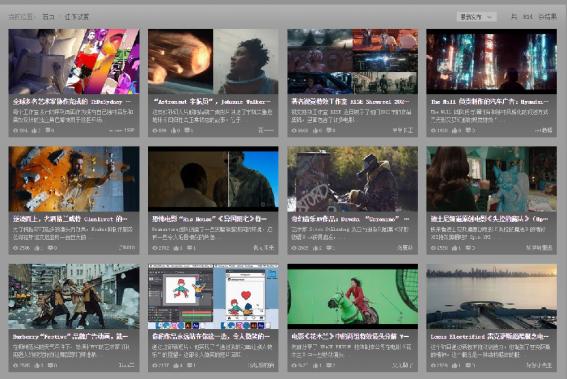
Task: Click the second breadcrumb item at top left
Action: coord(48,17)
